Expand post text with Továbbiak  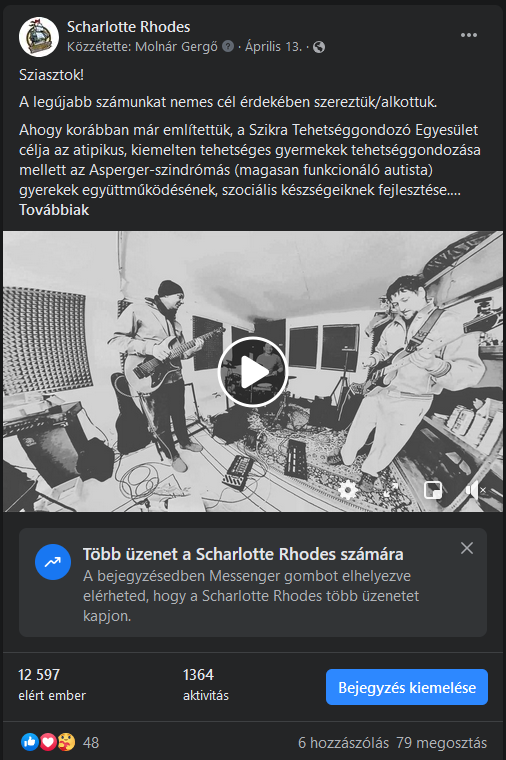(54, 210)
